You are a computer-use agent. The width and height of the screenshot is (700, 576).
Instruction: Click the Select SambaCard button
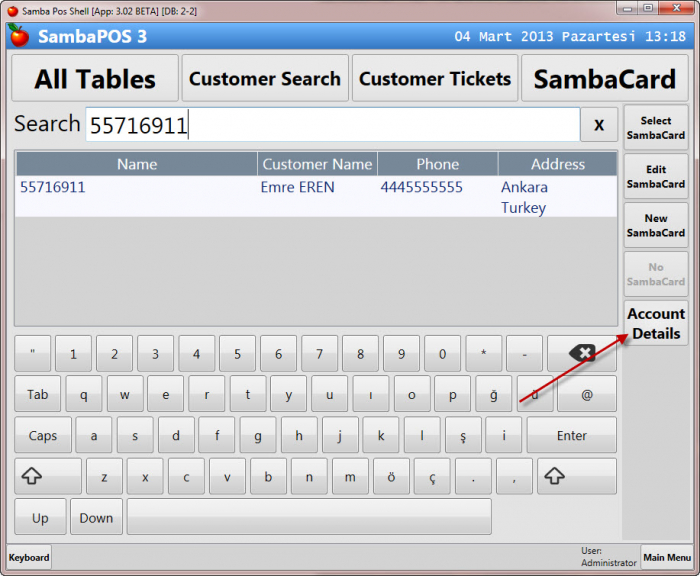coord(655,128)
